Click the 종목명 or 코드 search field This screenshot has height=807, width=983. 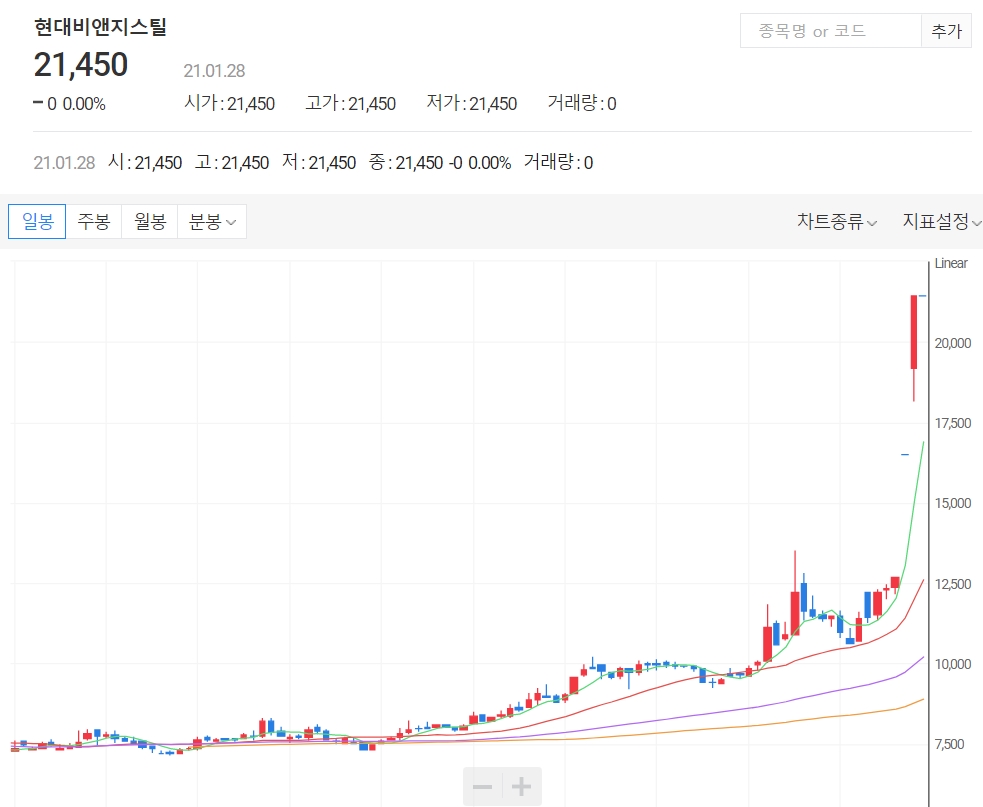click(831, 31)
